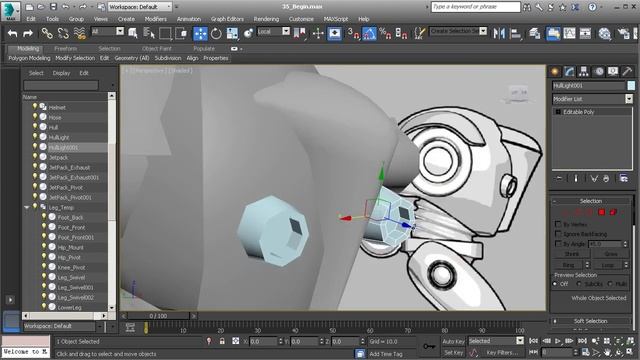Enable the By Angle checkbox
Screen dimensions: 640x360
click(558, 244)
